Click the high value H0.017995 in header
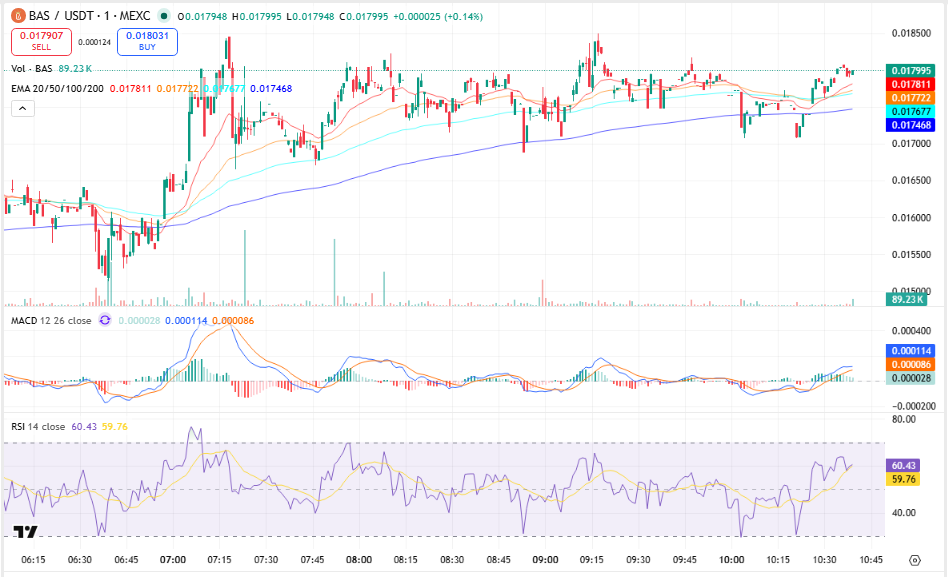The image size is (948, 577). tap(257, 17)
